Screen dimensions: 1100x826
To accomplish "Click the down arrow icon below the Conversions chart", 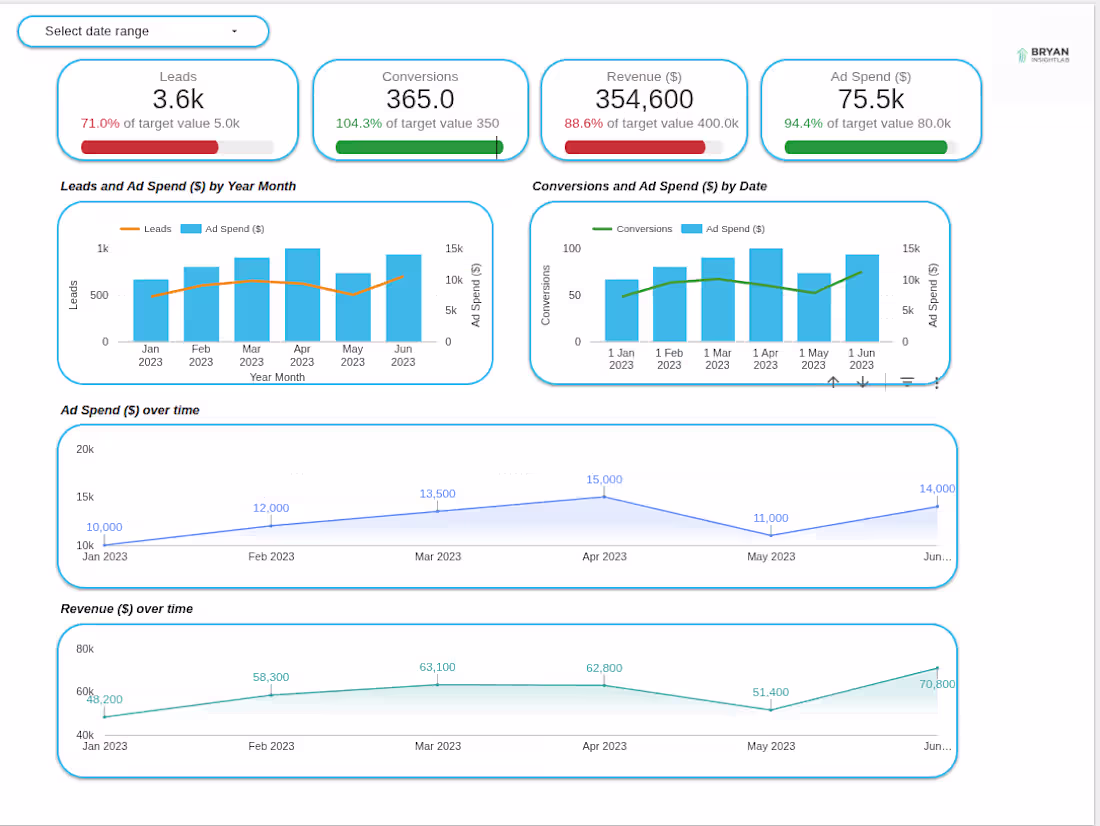I will [x=862, y=382].
